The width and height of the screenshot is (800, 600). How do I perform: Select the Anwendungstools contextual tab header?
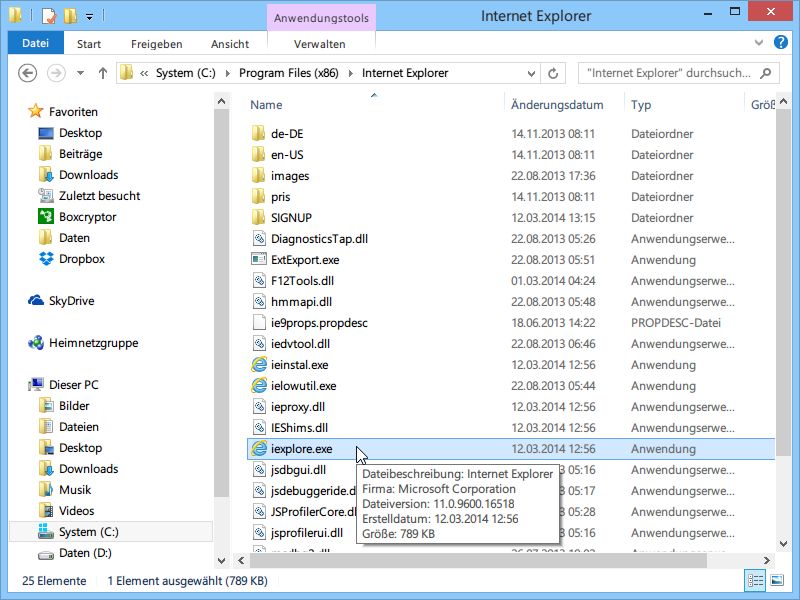[321, 18]
